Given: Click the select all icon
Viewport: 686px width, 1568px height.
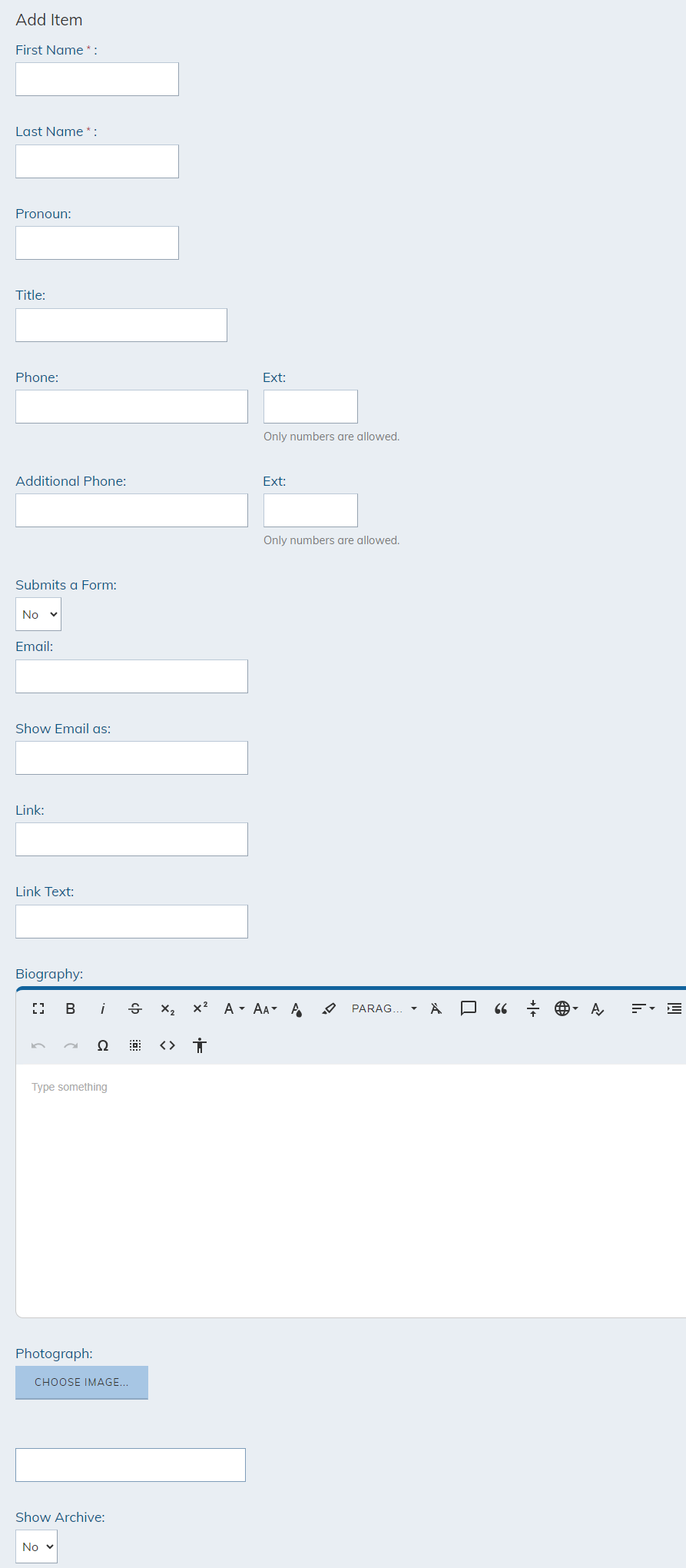Looking at the screenshot, I should tap(135, 1045).
